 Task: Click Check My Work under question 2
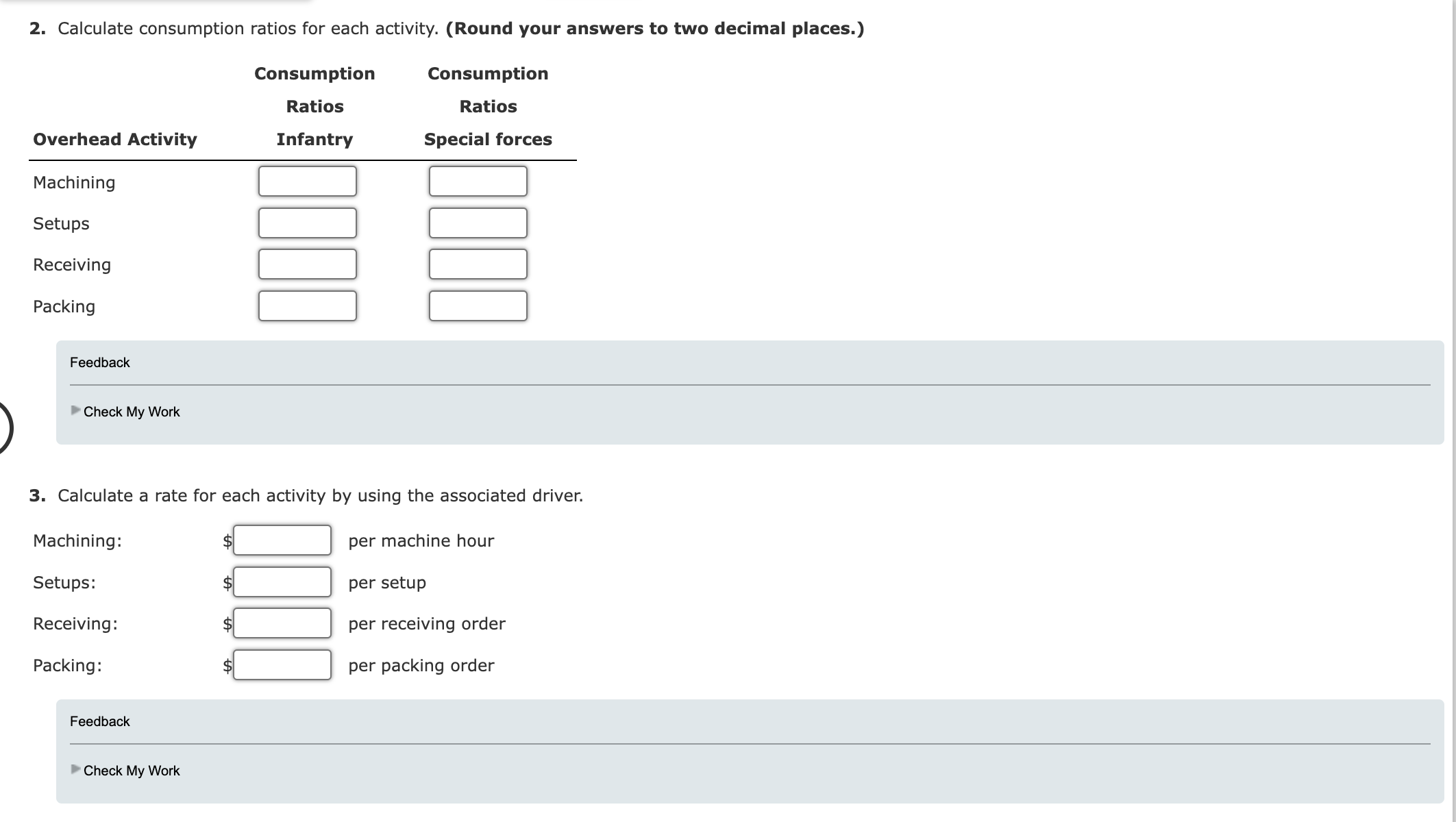tap(131, 411)
